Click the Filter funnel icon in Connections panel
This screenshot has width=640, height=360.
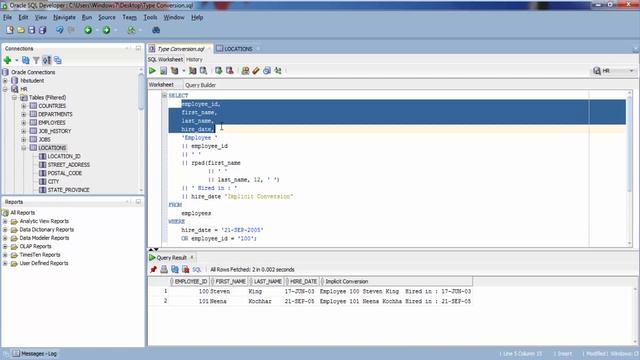(x=36, y=60)
